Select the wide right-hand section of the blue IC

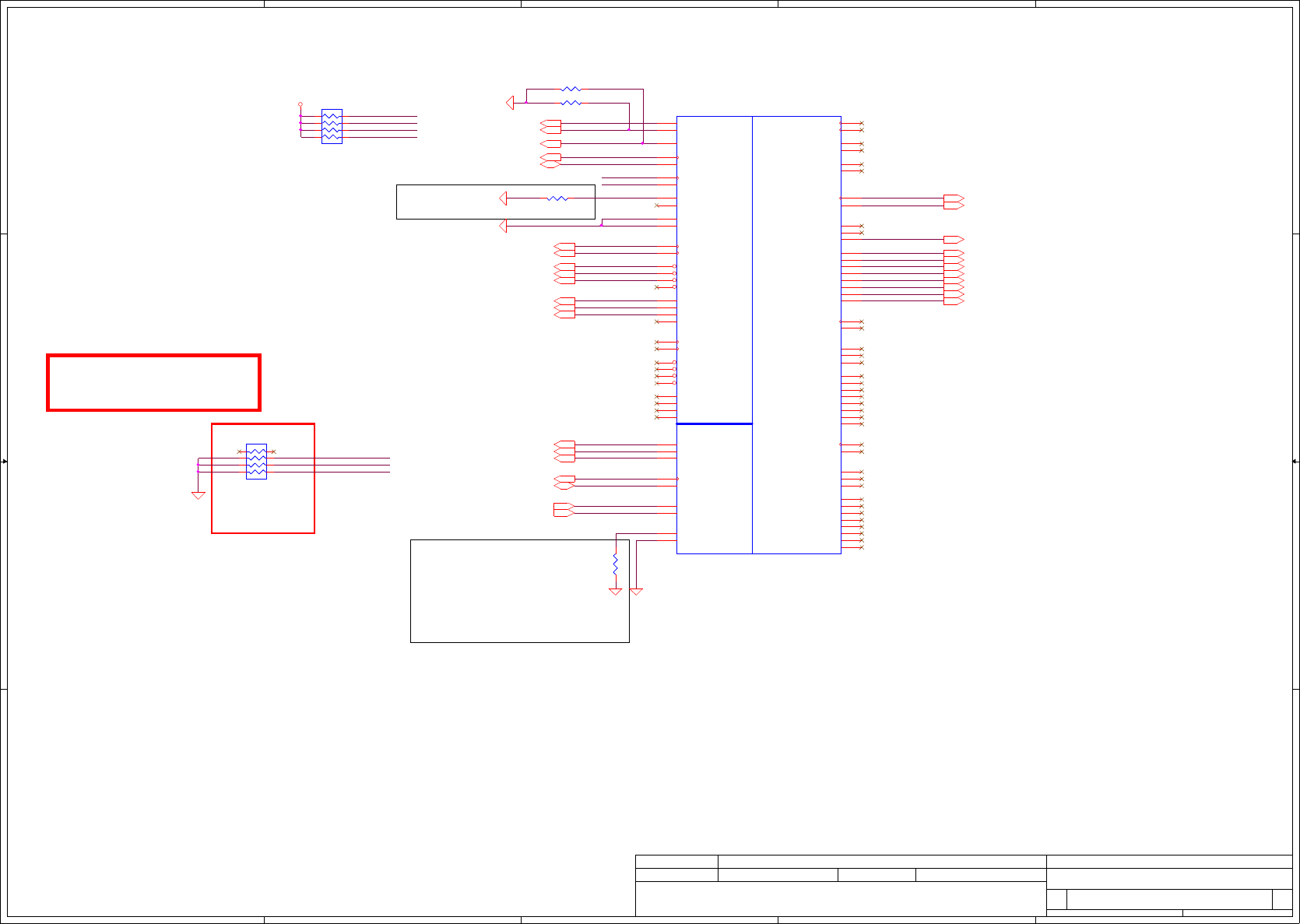click(x=796, y=335)
